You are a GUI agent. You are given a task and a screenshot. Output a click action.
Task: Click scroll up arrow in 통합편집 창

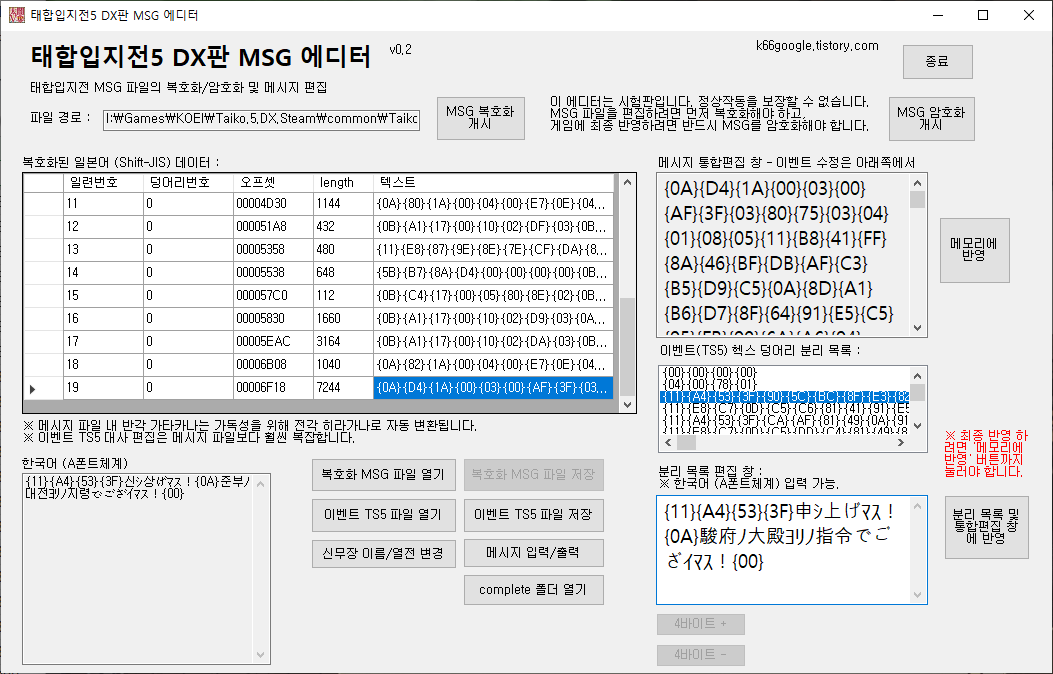(x=917, y=183)
